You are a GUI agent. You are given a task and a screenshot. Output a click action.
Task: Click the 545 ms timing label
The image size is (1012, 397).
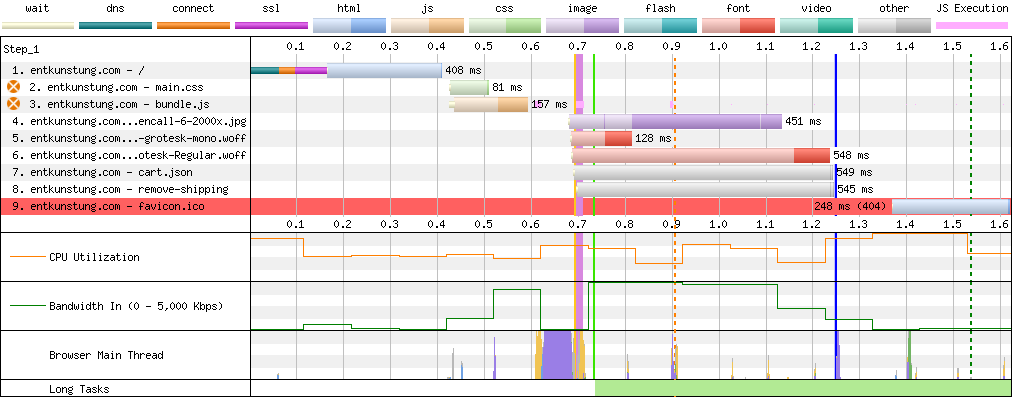coord(855,189)
